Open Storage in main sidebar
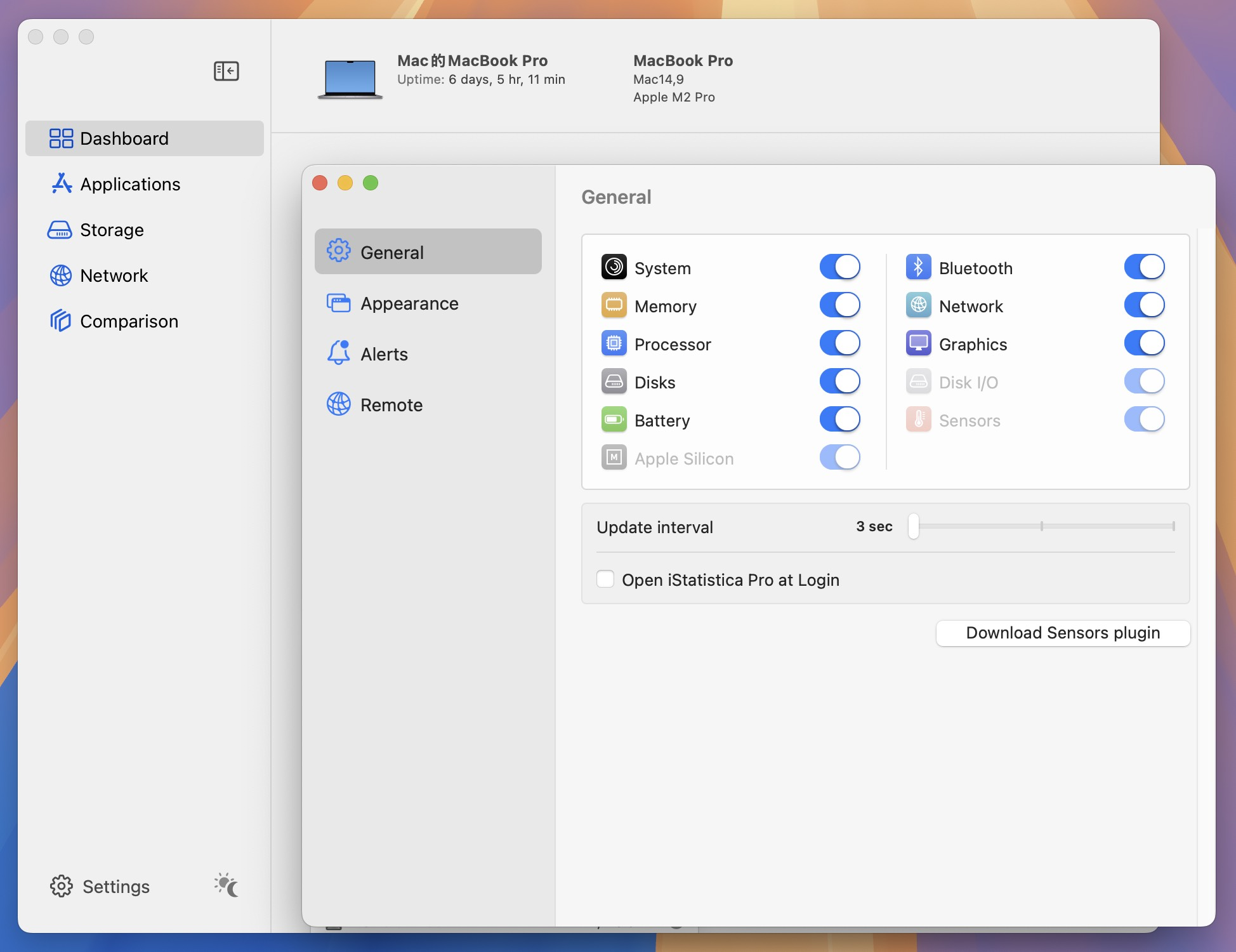 tap(112, 230)
